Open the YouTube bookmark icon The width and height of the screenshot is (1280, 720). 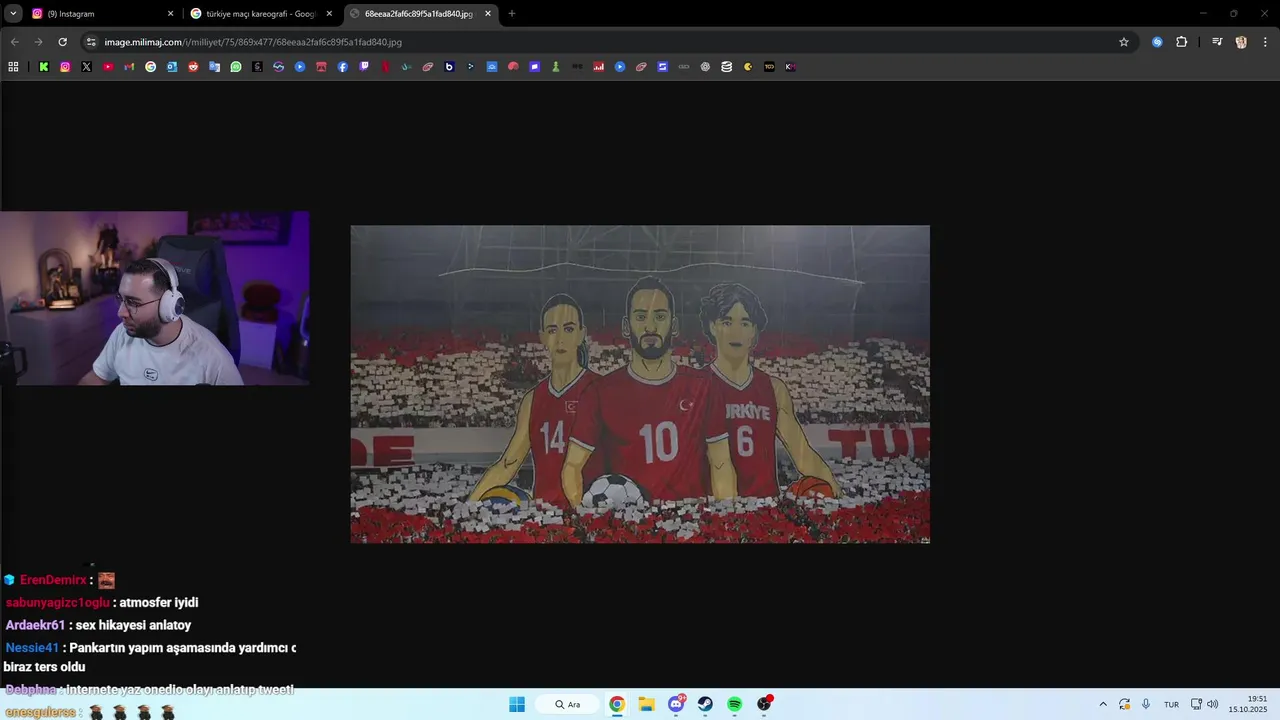pos(108,67)
